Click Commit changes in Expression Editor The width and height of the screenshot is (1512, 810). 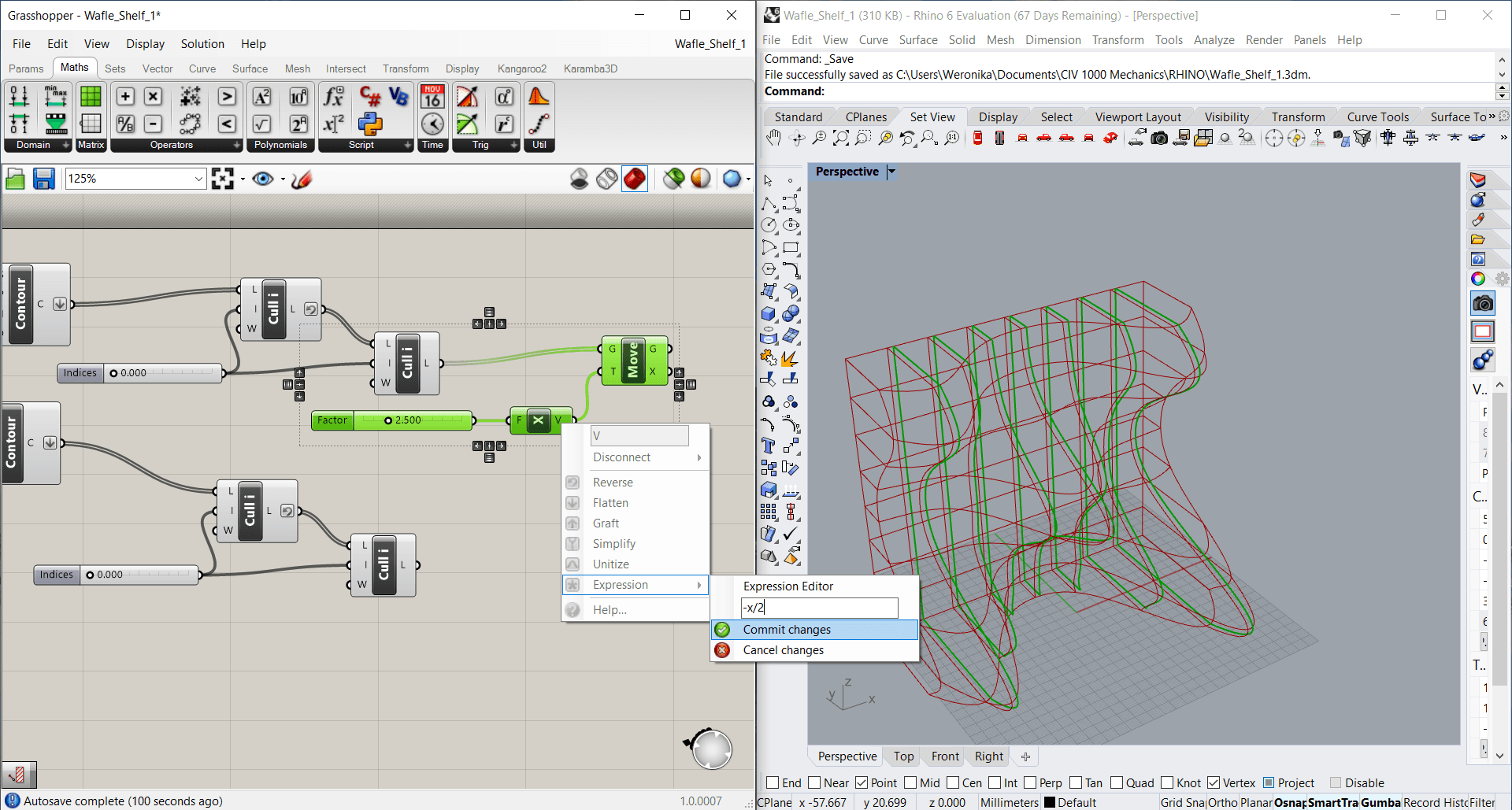pyautogui.click(x=787, y=630)
